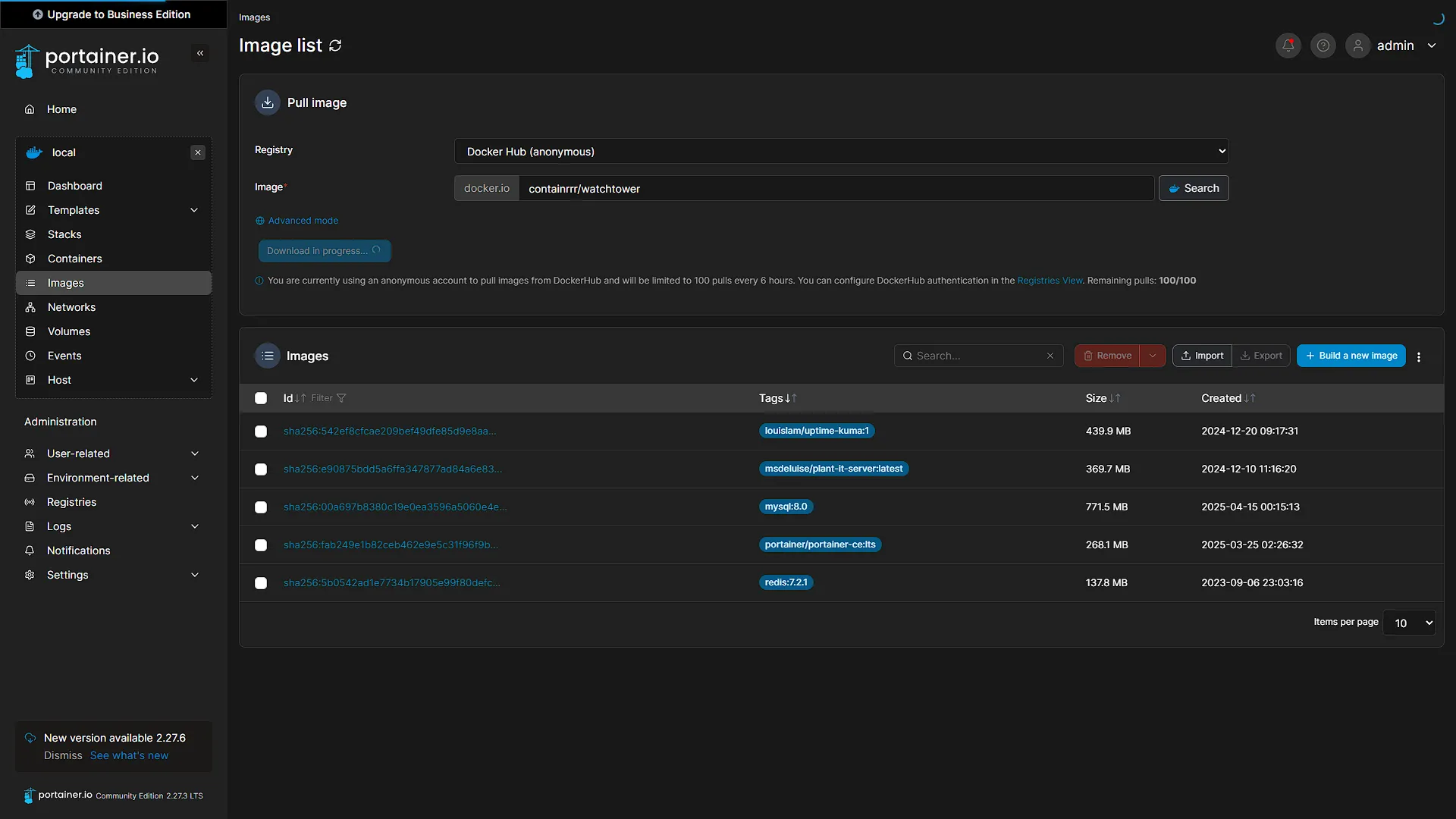Screen dimensions: 1456x819
Task: Open the Dashboard menu item
Action: coord(114,186)
